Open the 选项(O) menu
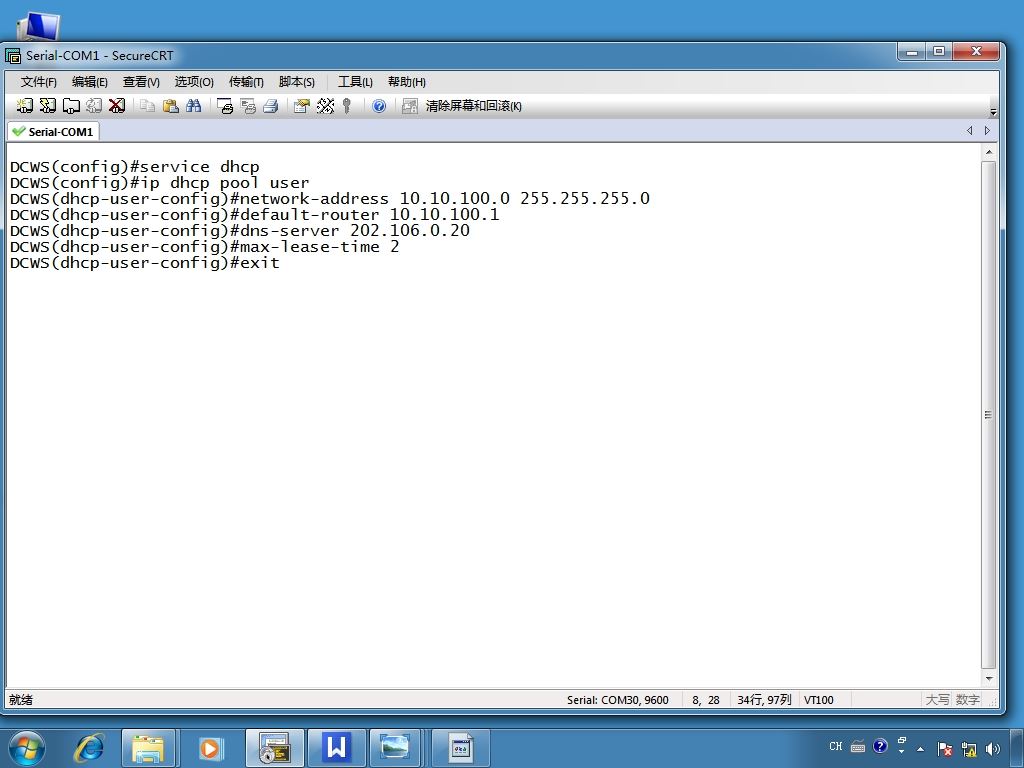Viewport: 1024px width, 768px height. 194,82
